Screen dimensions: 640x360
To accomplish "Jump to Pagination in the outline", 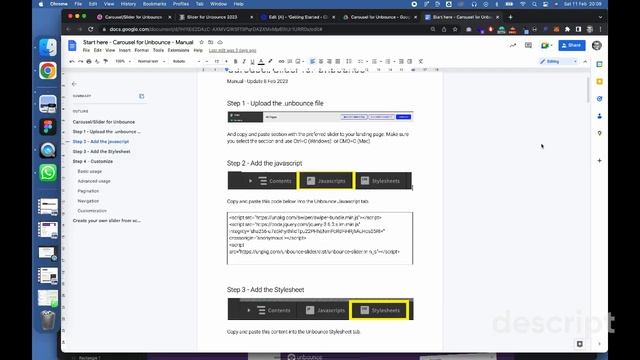I will tap(88, 191).
